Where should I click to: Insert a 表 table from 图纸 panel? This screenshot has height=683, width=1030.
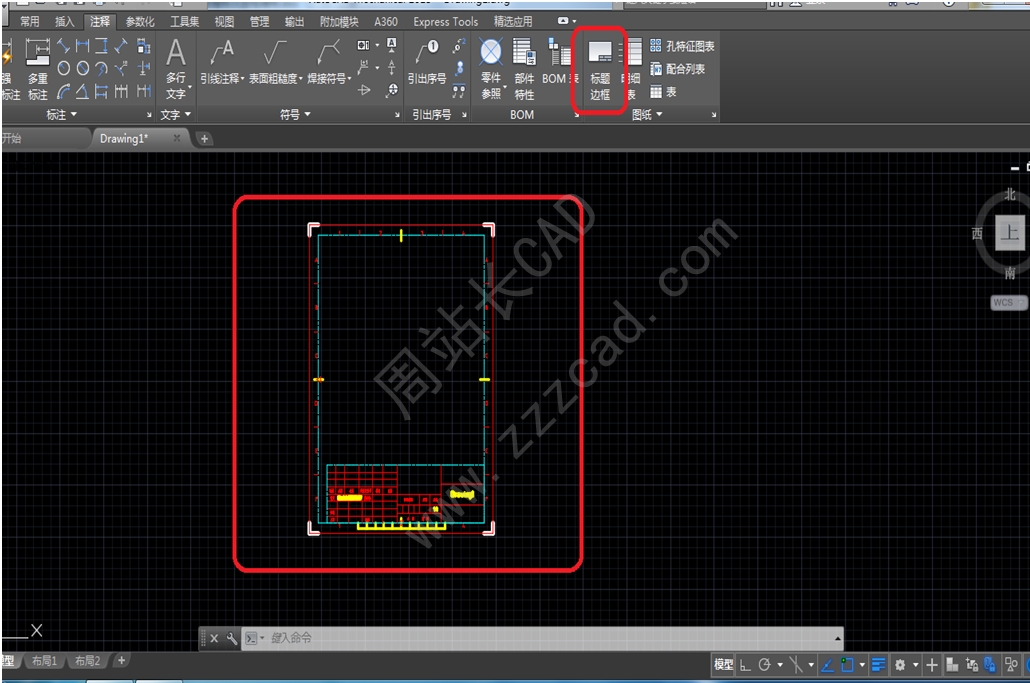[x=663, y=92]
